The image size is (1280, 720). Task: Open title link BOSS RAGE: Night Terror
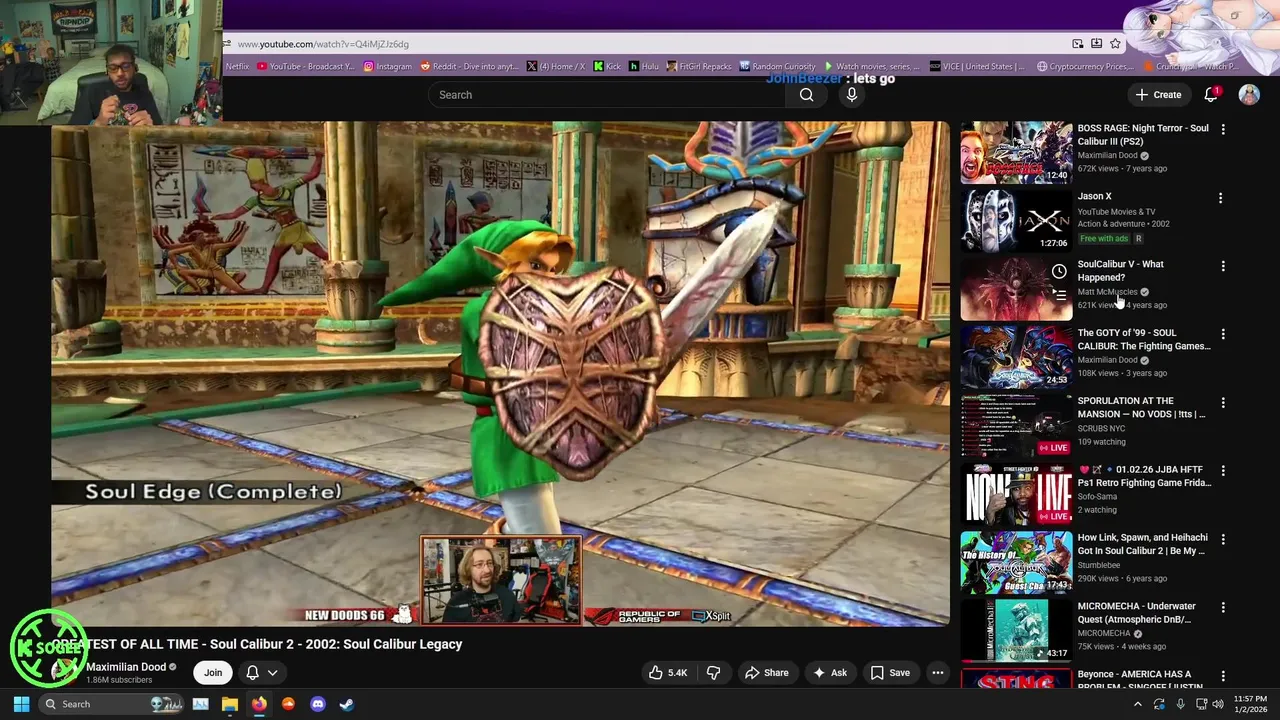pos(1143,135)
